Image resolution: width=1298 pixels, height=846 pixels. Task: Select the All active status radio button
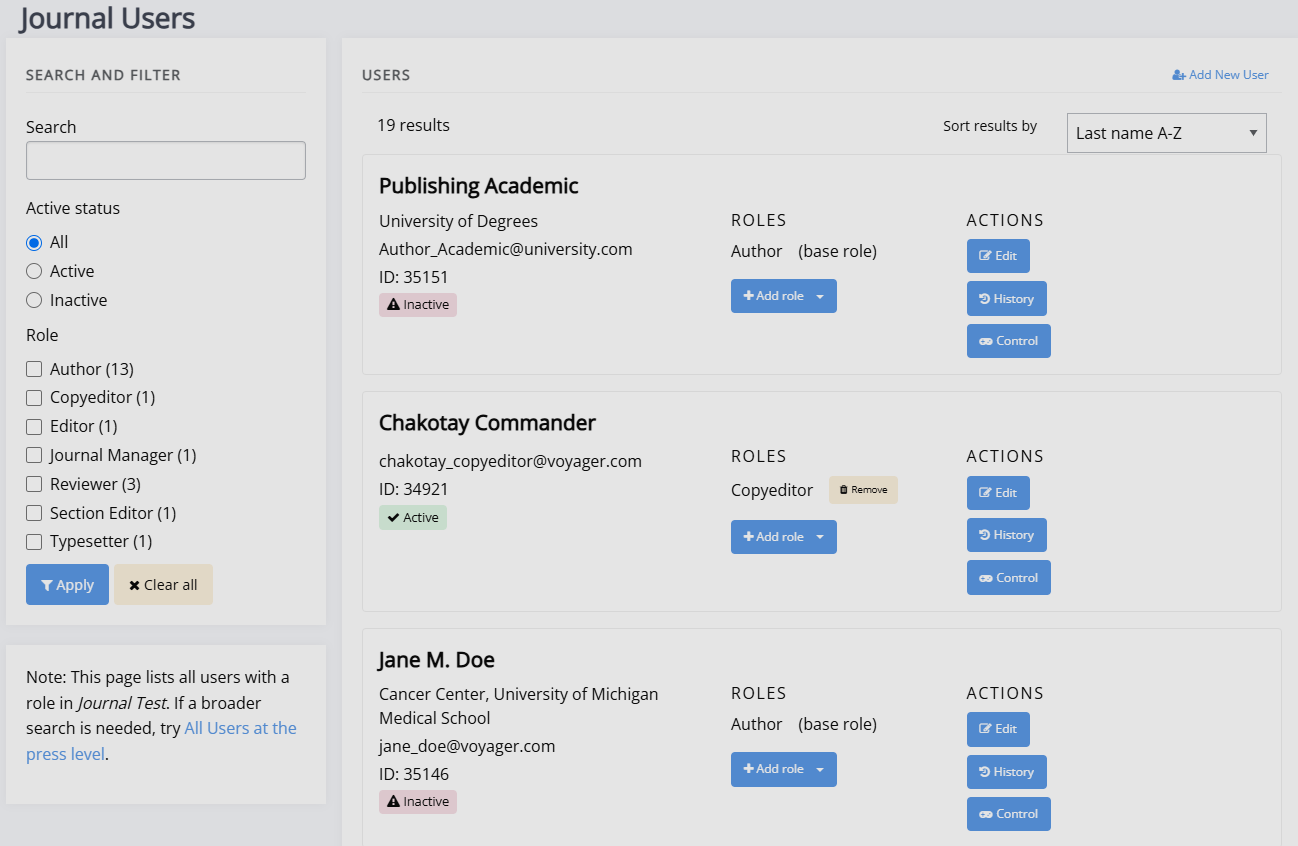34,243
